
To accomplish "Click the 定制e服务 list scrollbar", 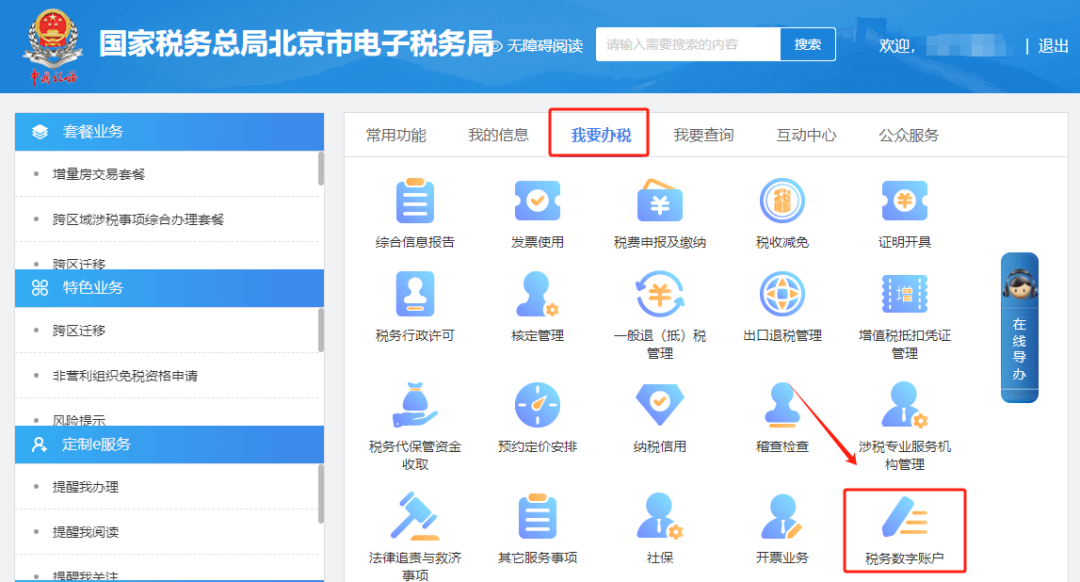I will (x=321, y=494).
